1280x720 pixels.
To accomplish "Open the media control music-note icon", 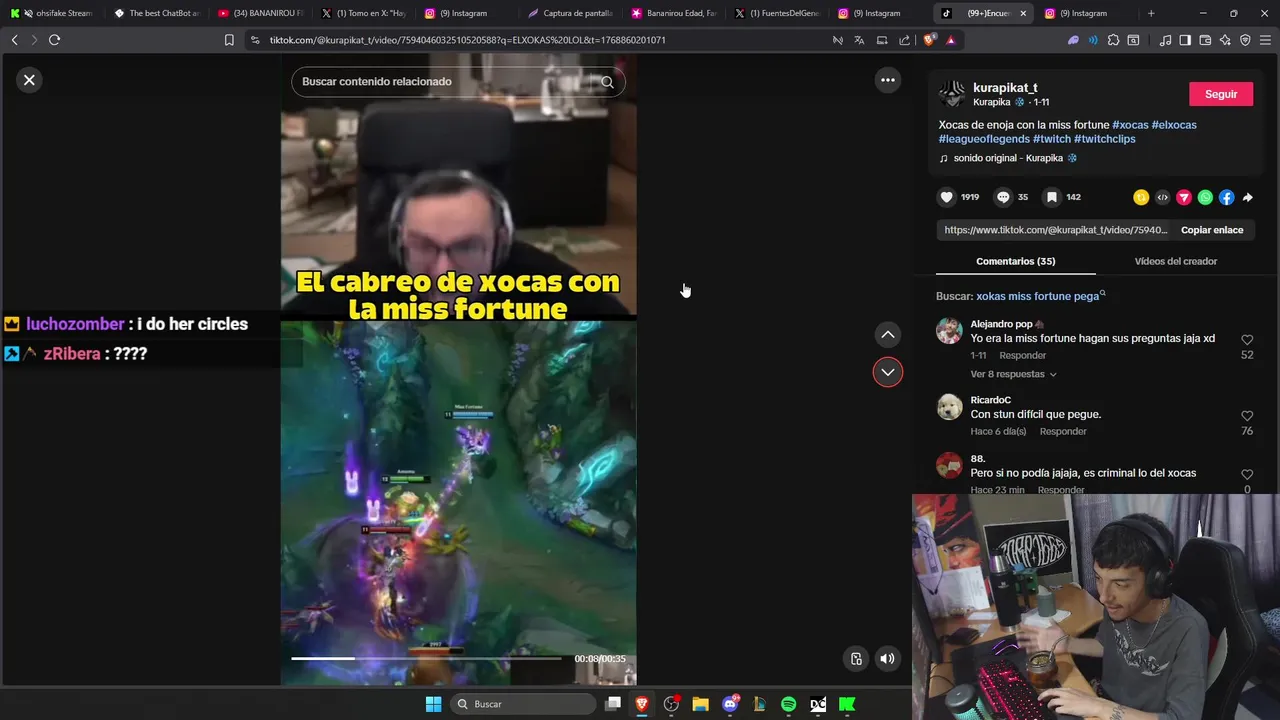I will tap(1165, 40).
